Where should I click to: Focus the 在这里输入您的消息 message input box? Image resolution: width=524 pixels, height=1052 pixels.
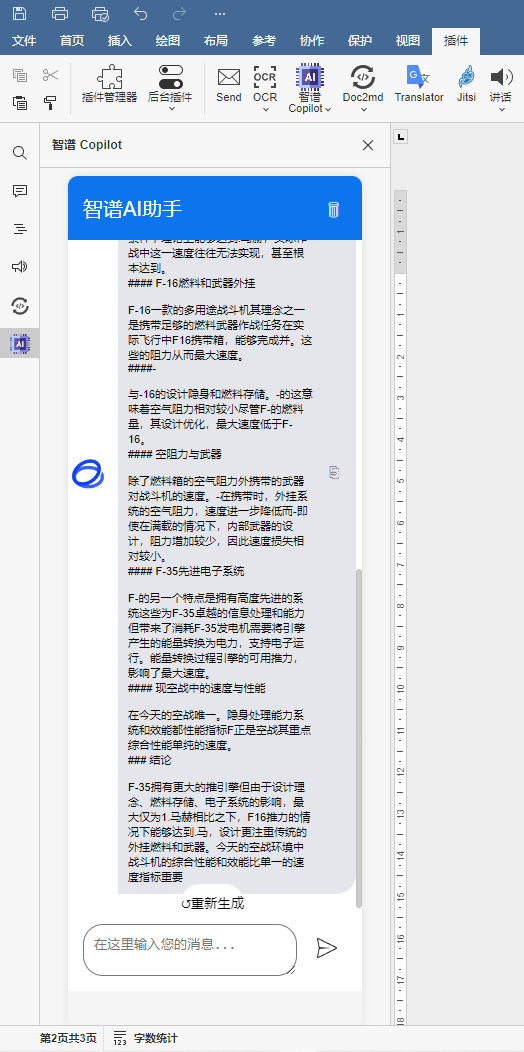(x=190, y=949)
